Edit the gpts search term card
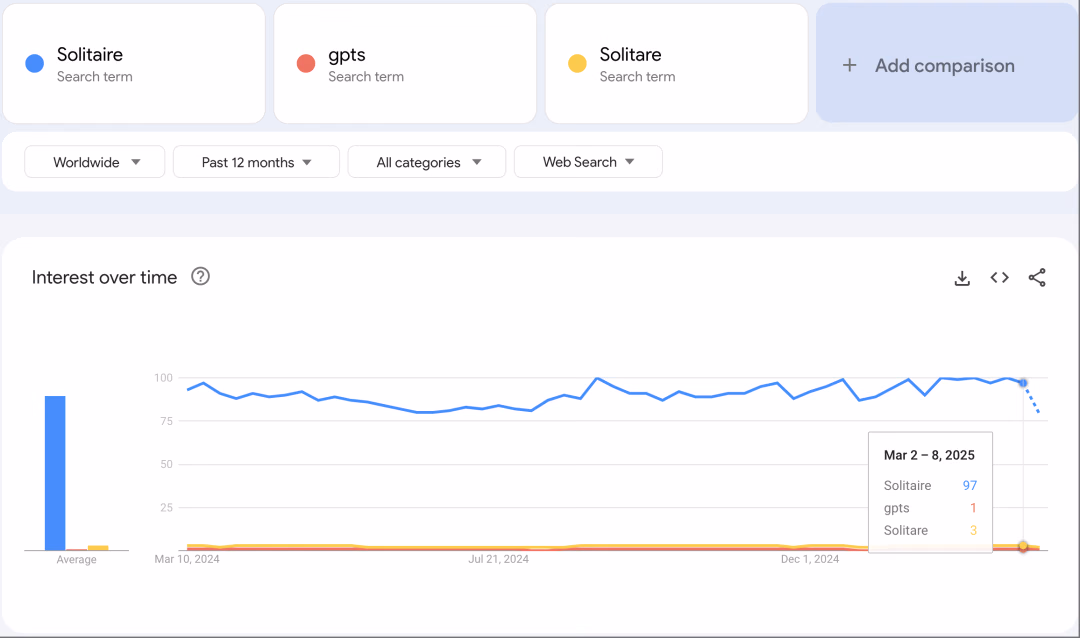This screenshot has width=1080, height=638. pos(405,63)
